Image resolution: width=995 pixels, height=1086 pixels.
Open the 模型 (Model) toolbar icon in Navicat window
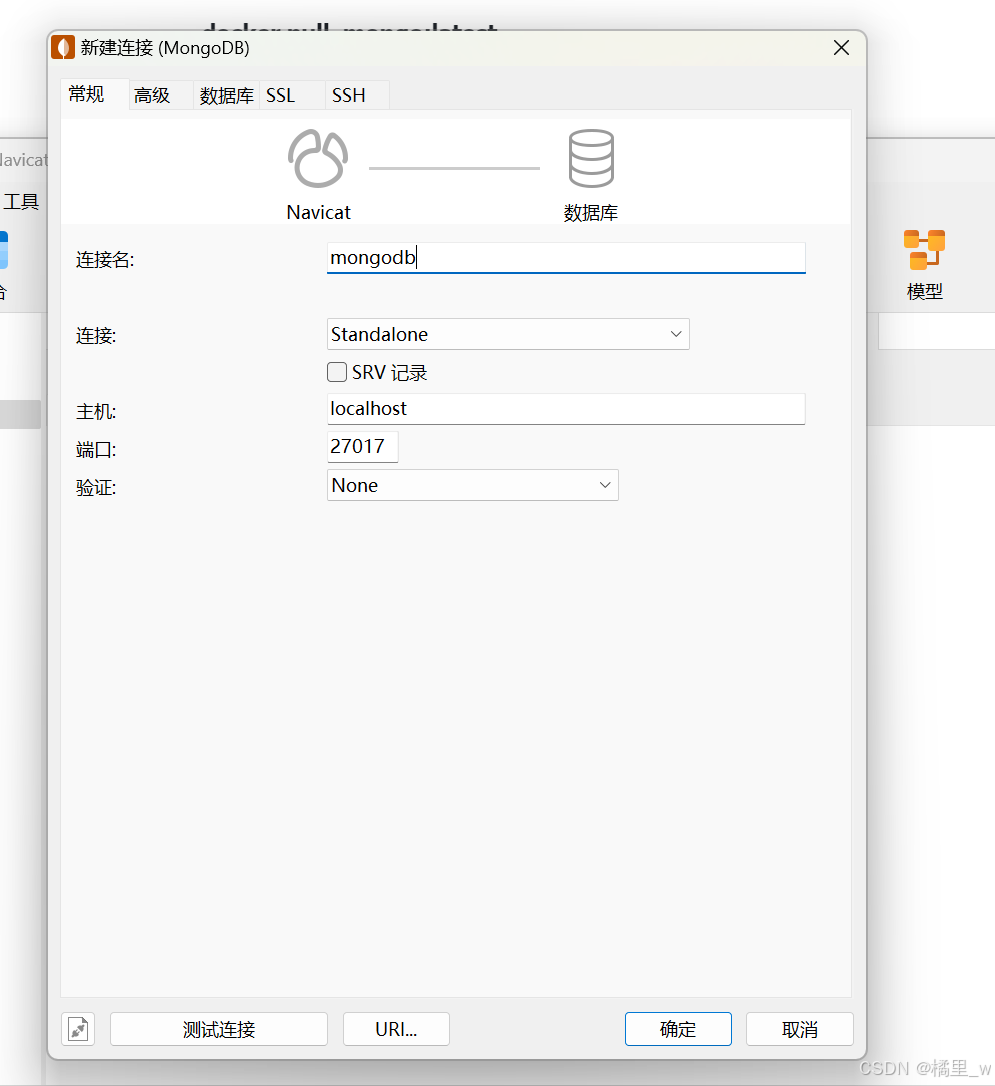pyautogui.click(x=924, y=265)
